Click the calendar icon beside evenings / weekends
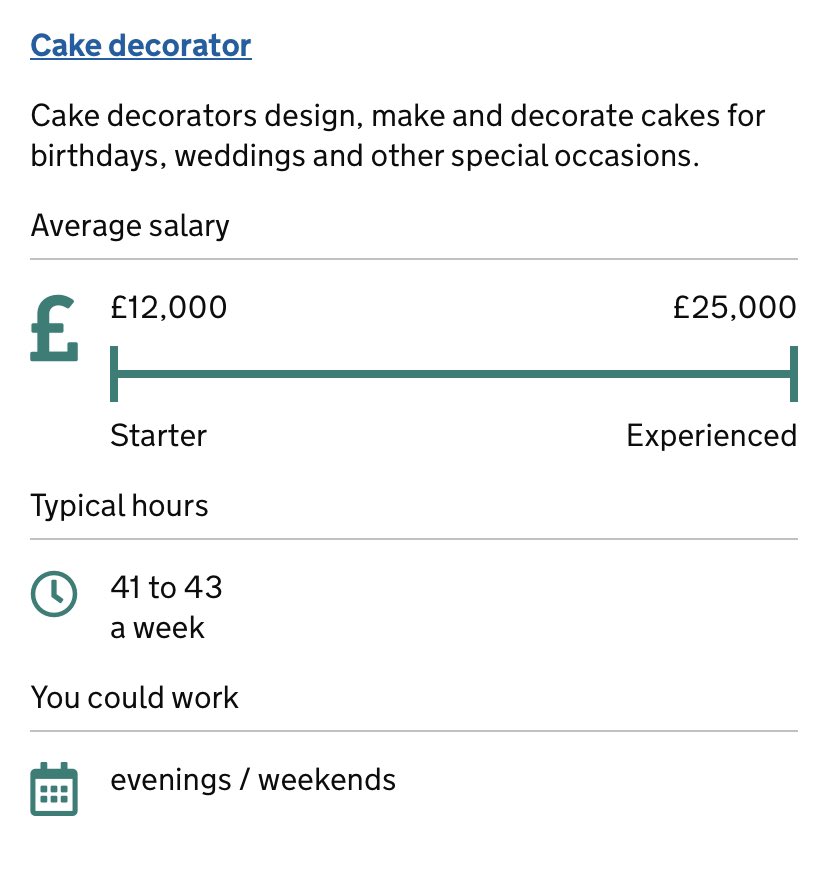828x873 pixels. [54, 789]
